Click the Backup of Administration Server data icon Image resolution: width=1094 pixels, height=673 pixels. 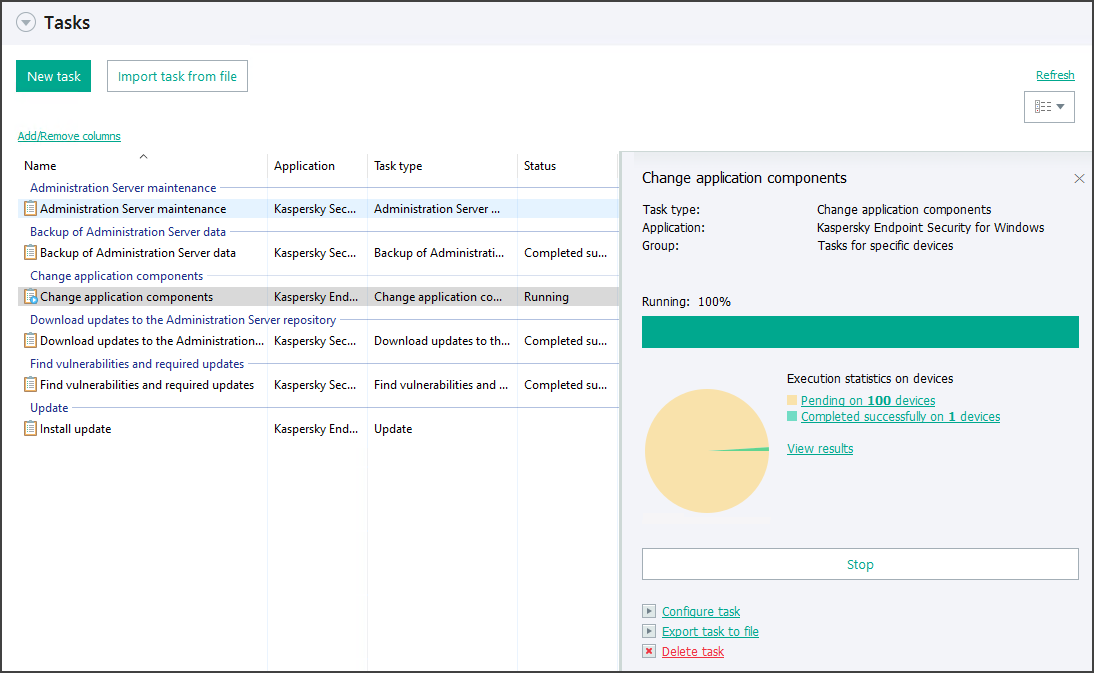tap(30, 253)
